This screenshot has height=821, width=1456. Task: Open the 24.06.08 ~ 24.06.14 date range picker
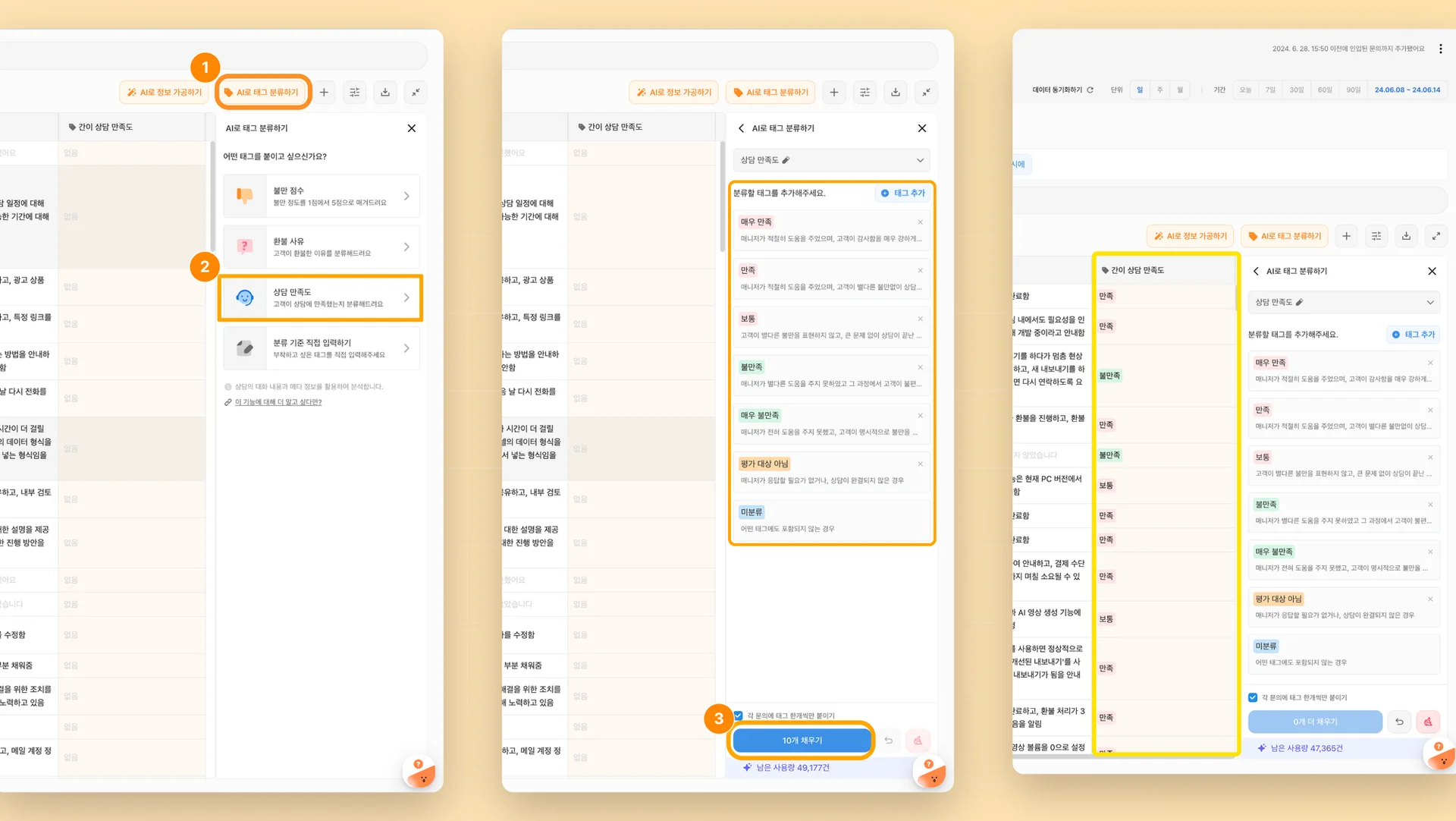coord(1407,90)
